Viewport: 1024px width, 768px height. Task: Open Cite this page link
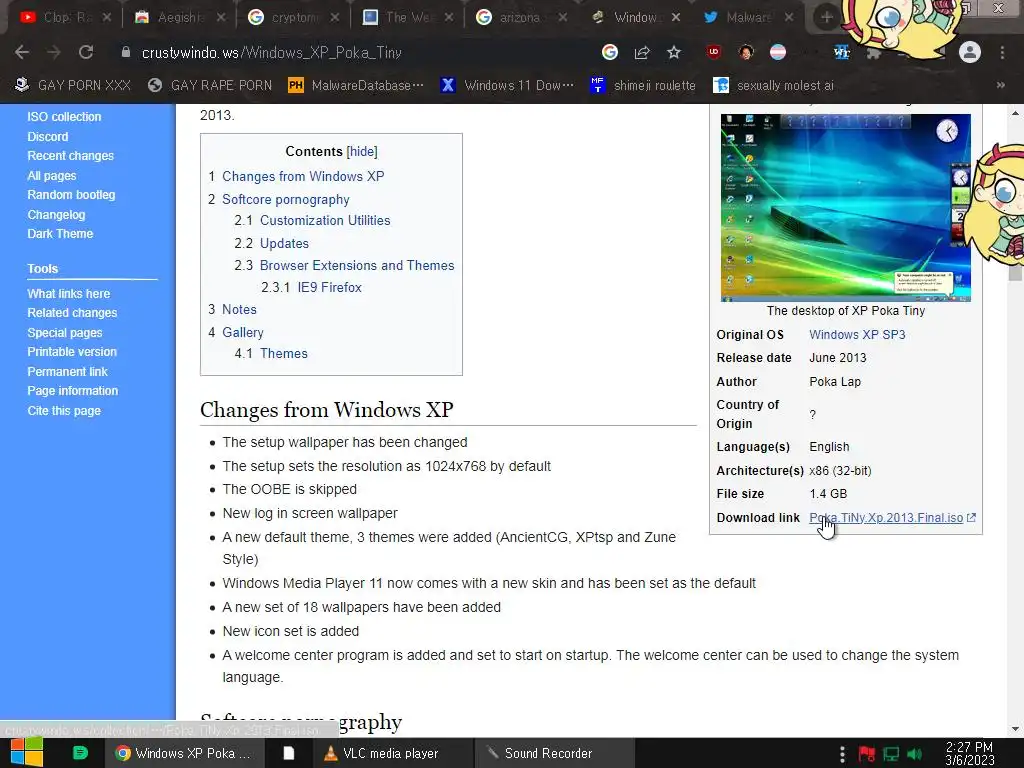[64, 410]
